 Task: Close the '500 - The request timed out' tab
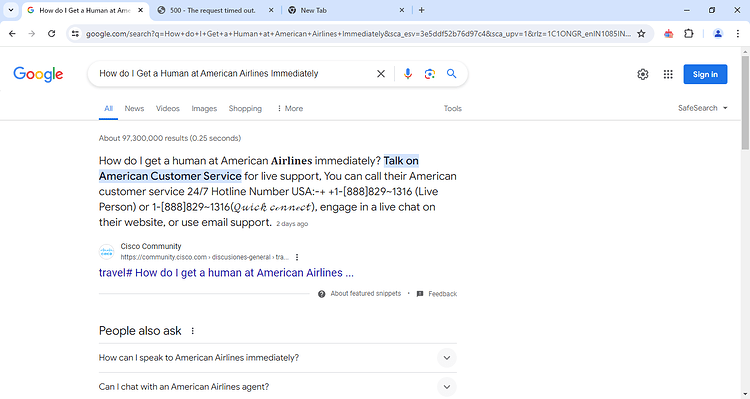[x=271, y=10]
